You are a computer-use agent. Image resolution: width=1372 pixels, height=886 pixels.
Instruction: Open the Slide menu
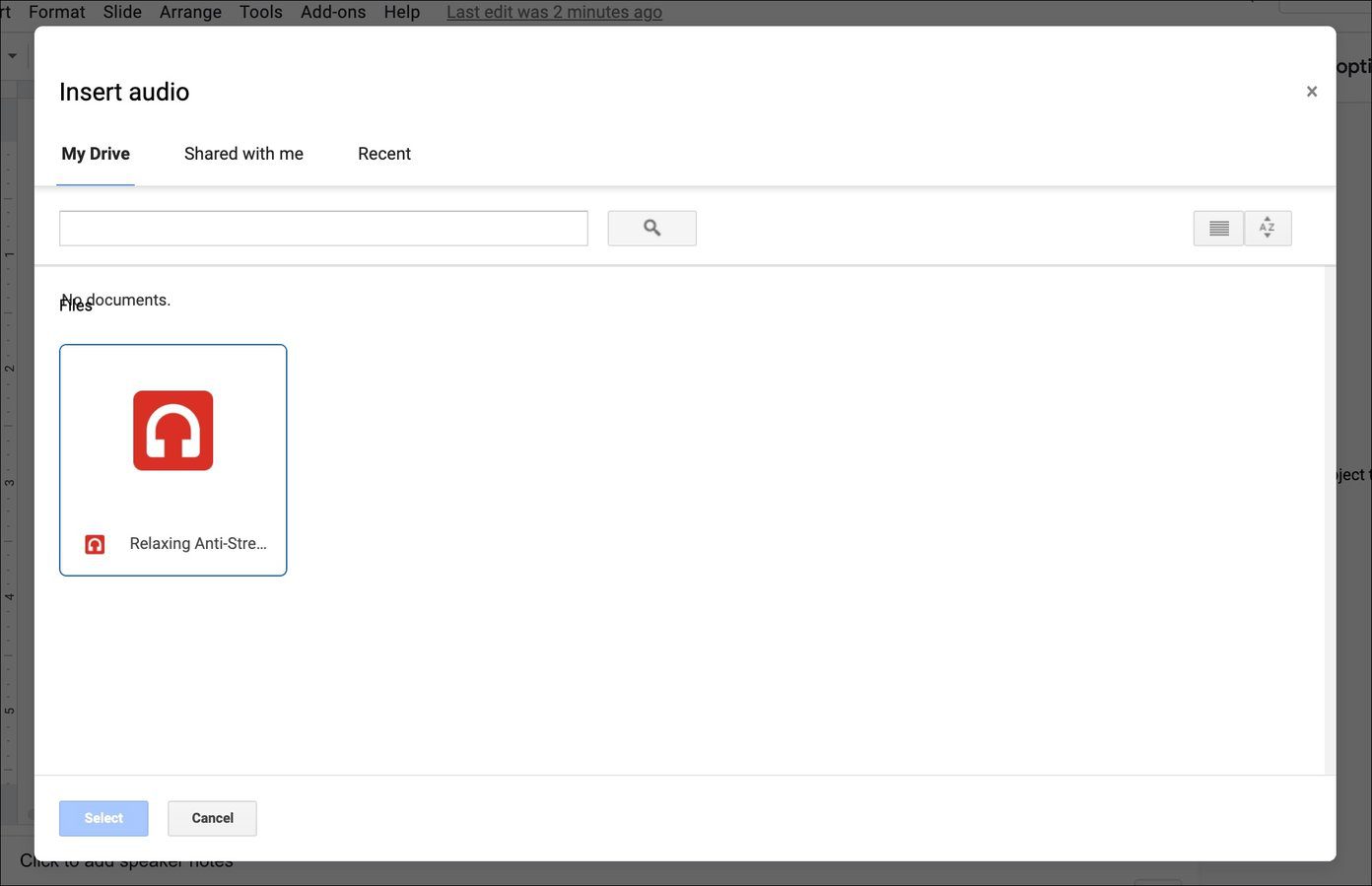pyautogui.click(x=122, y=12)
